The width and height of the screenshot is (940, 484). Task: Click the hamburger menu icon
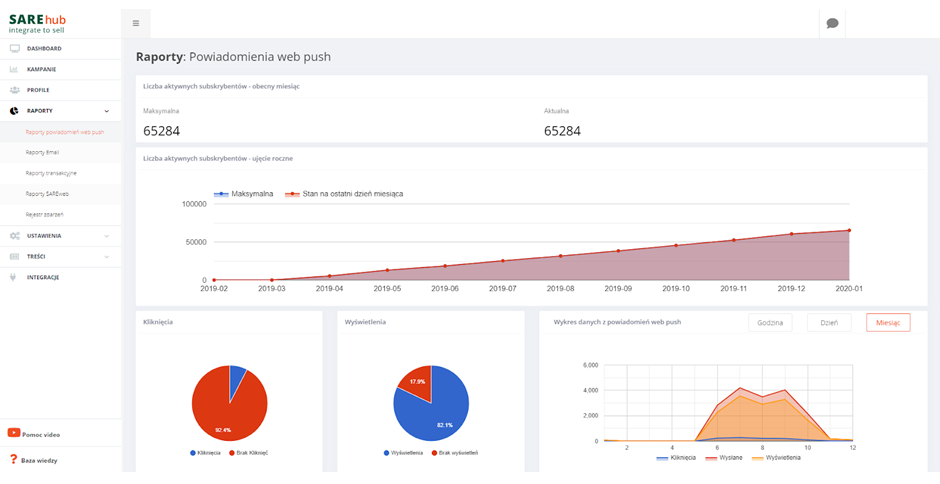[x=136, y=23]
